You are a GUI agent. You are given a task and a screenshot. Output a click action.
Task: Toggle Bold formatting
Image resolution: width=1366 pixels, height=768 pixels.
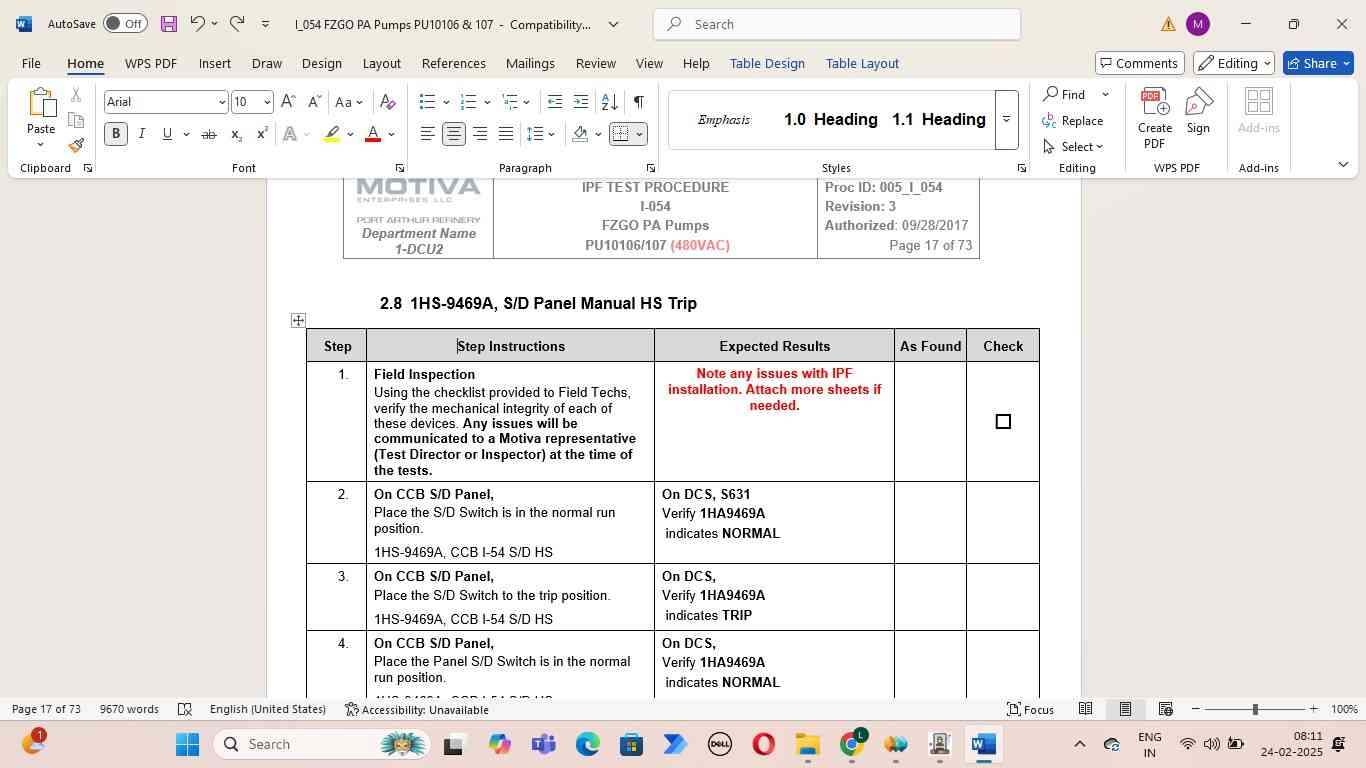pos(116,134)
